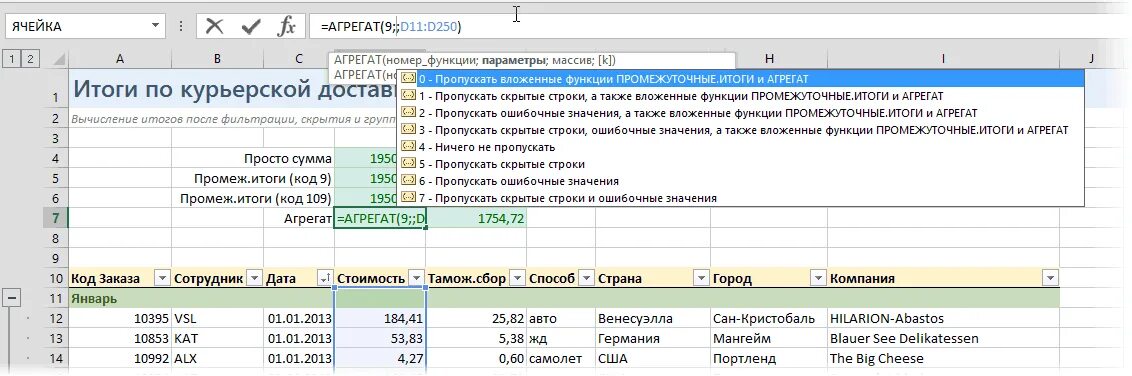Open filter dropdown for Способ column
The height and width of the screenshot is (376, 1132).
click(x=586, y=279)
